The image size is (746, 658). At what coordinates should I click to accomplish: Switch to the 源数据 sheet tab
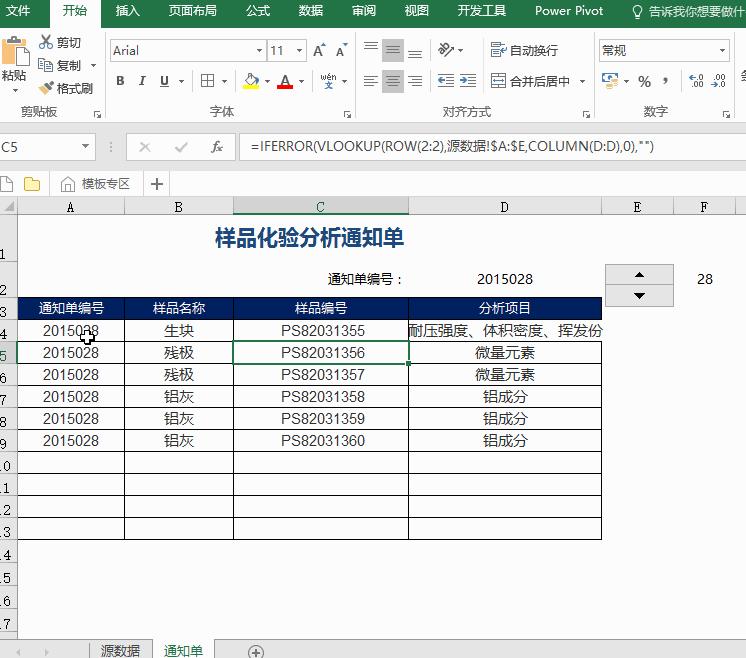click(x=120, y=650)
